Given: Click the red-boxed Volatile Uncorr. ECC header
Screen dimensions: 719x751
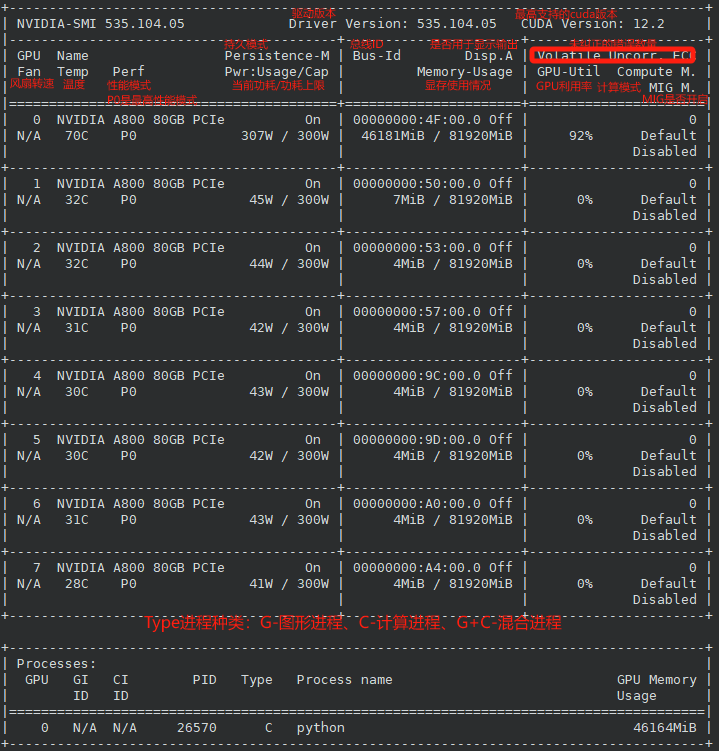Looking at the screenshot, I should (x=612, y=56).
